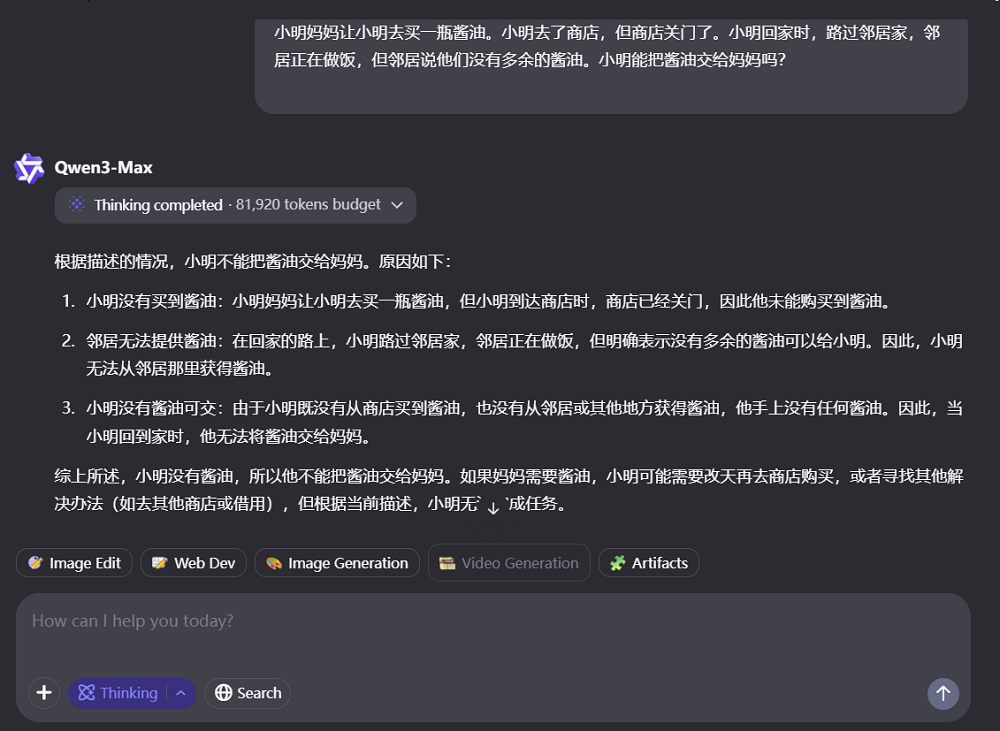
Task: Click the Qwen3-Max logo icon
Action: (29, 168)
